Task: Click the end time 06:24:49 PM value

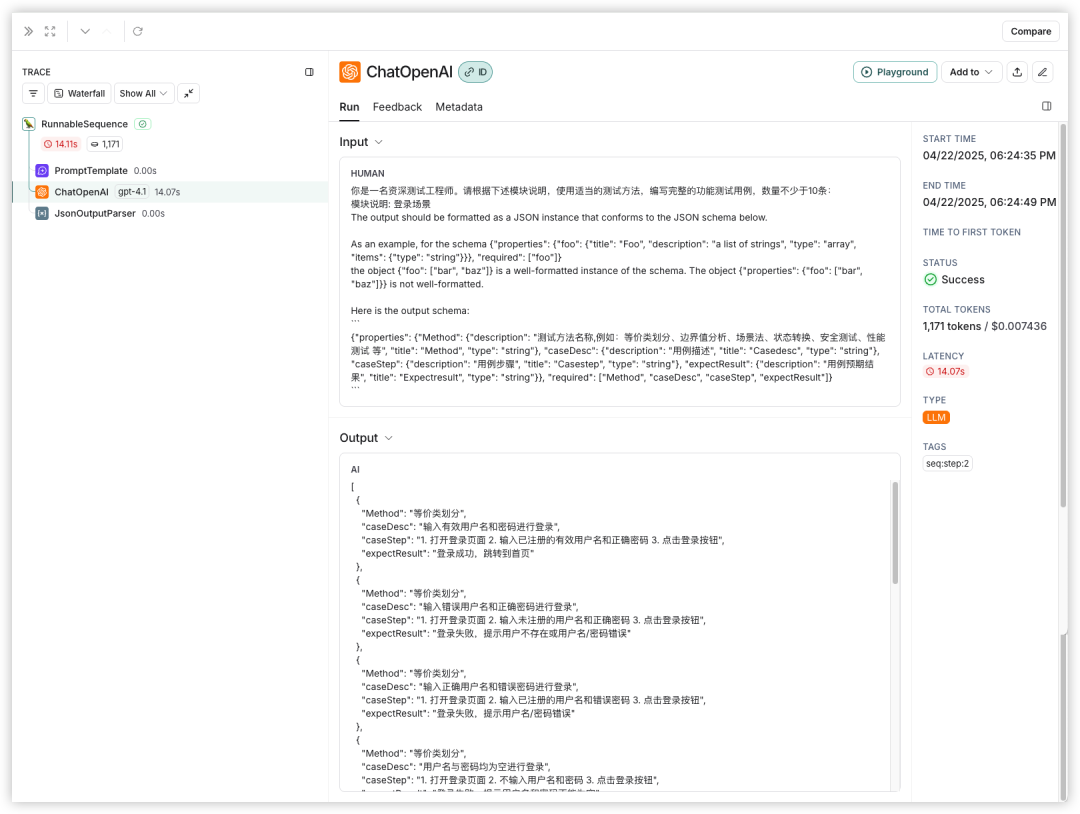Action: click(x=989, y=202)
